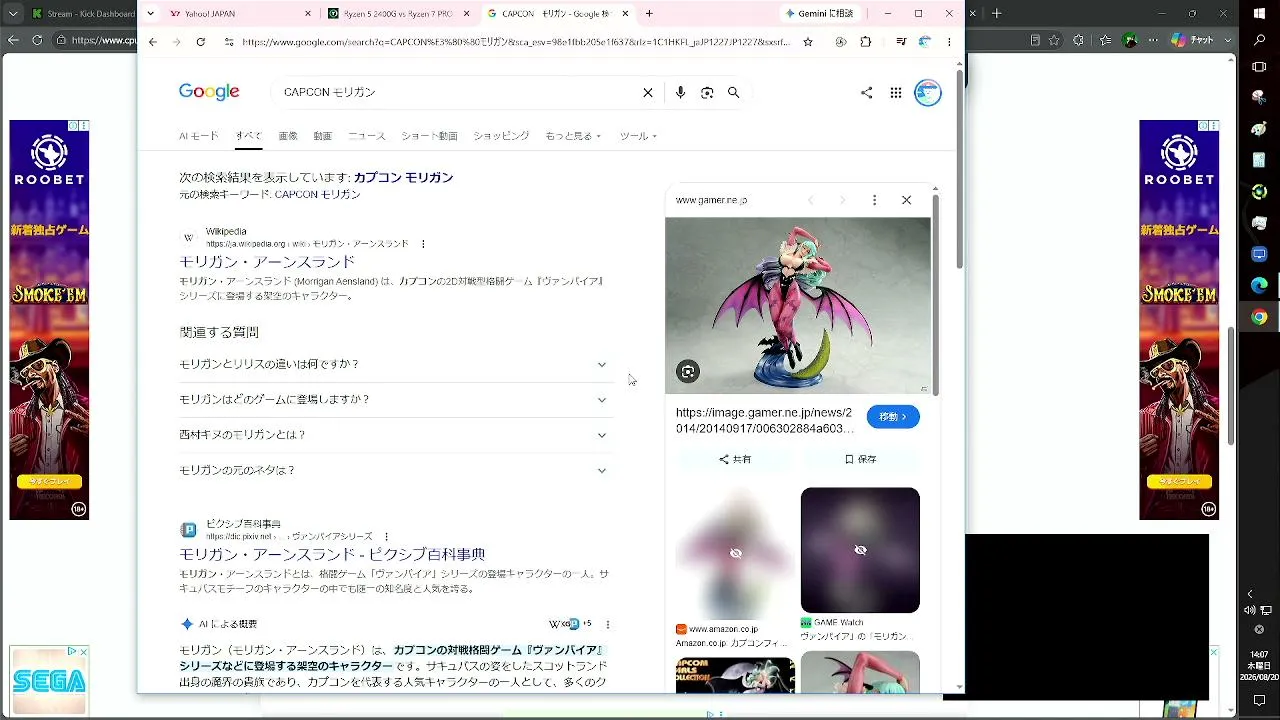Expand the system tray hidden icons chevron

1249,594
